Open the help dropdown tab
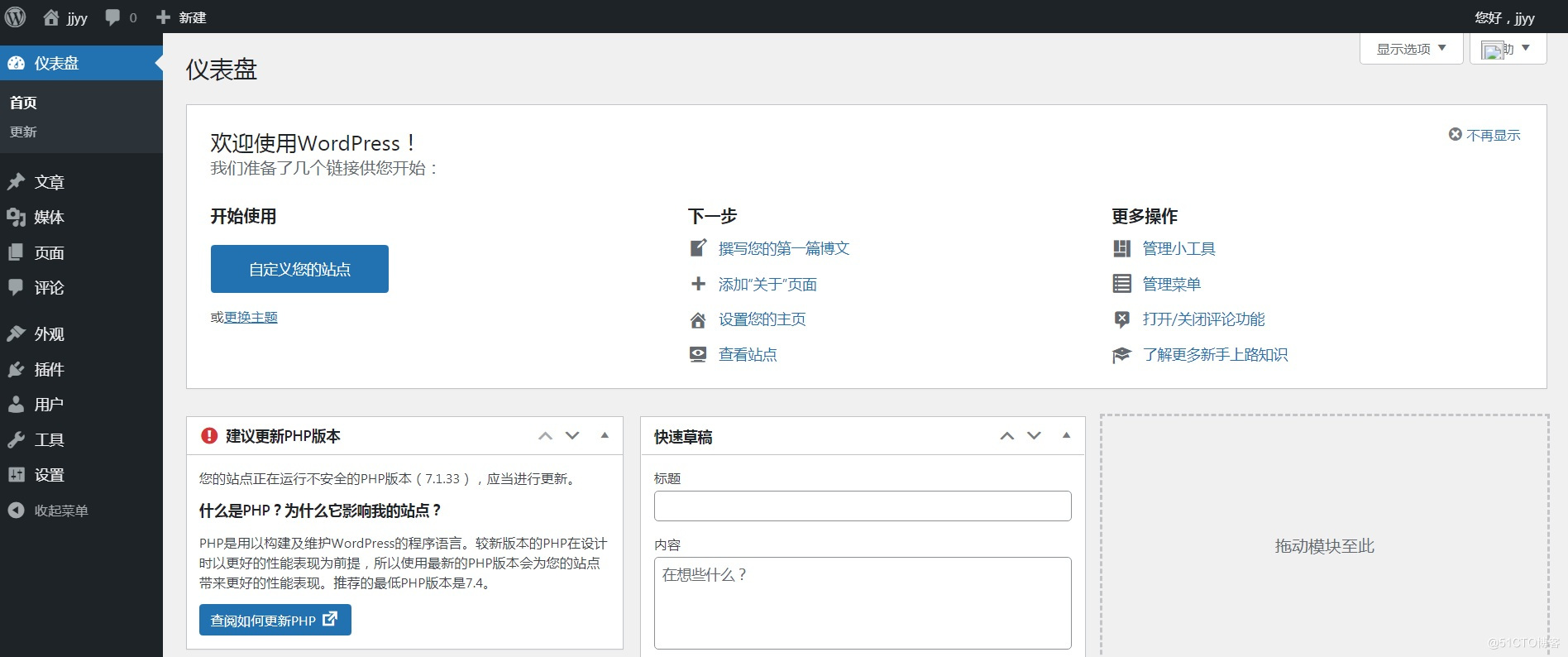 (x=1508, y=49)
